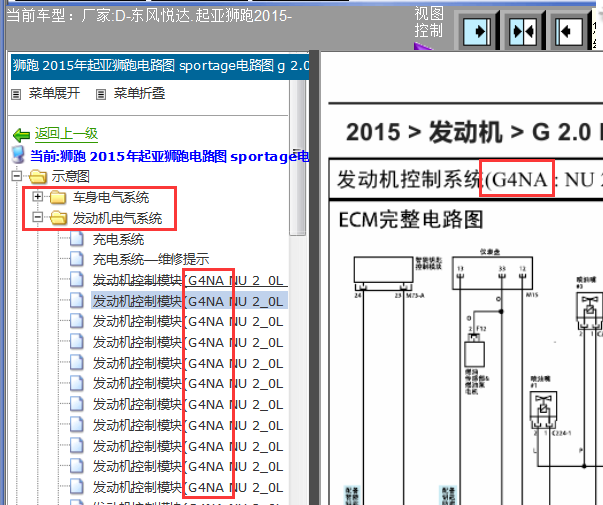Click the 仪表盘 component box in the diagram
The width and height of the screenshot is (603, 505).
point(492,273)
